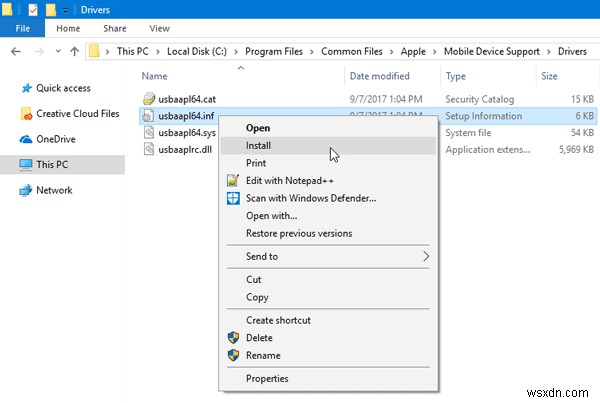600x403 pixels.
Task: Click the OneDrive cloud icon
Action: click(25, 139)
